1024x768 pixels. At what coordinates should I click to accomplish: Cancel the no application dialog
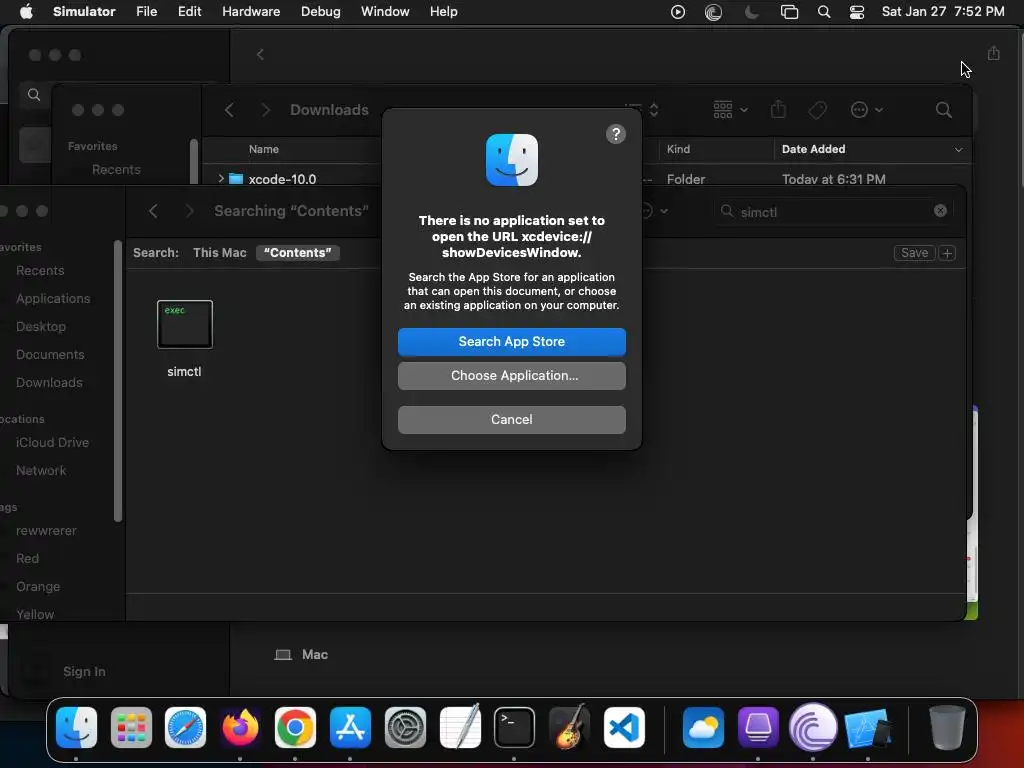[x=511, y=419]
